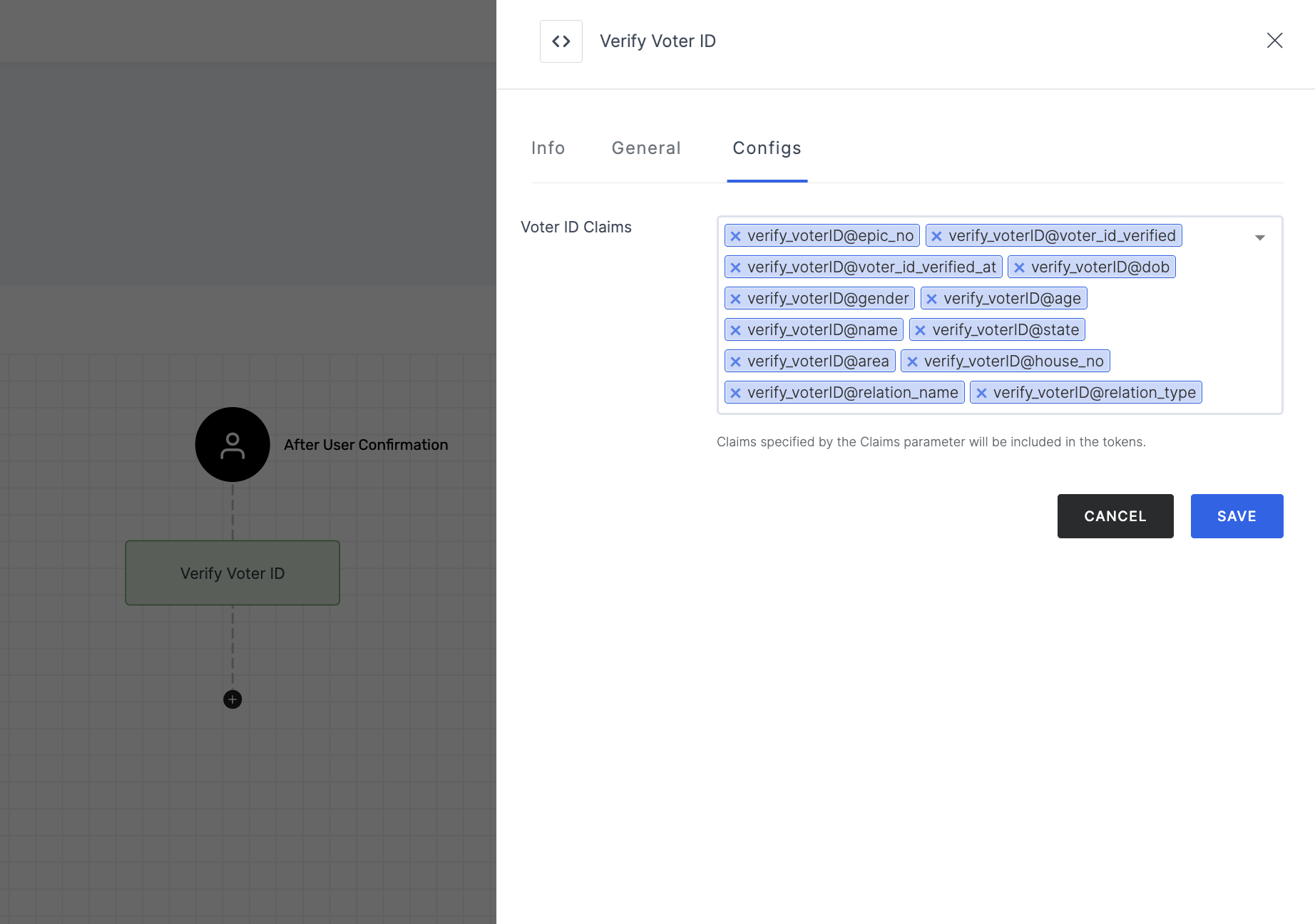The height and width of the screenshot is (924, 1315).
Task: Click the Verify Voter ID panel title
Action: [x=657, y=41]
